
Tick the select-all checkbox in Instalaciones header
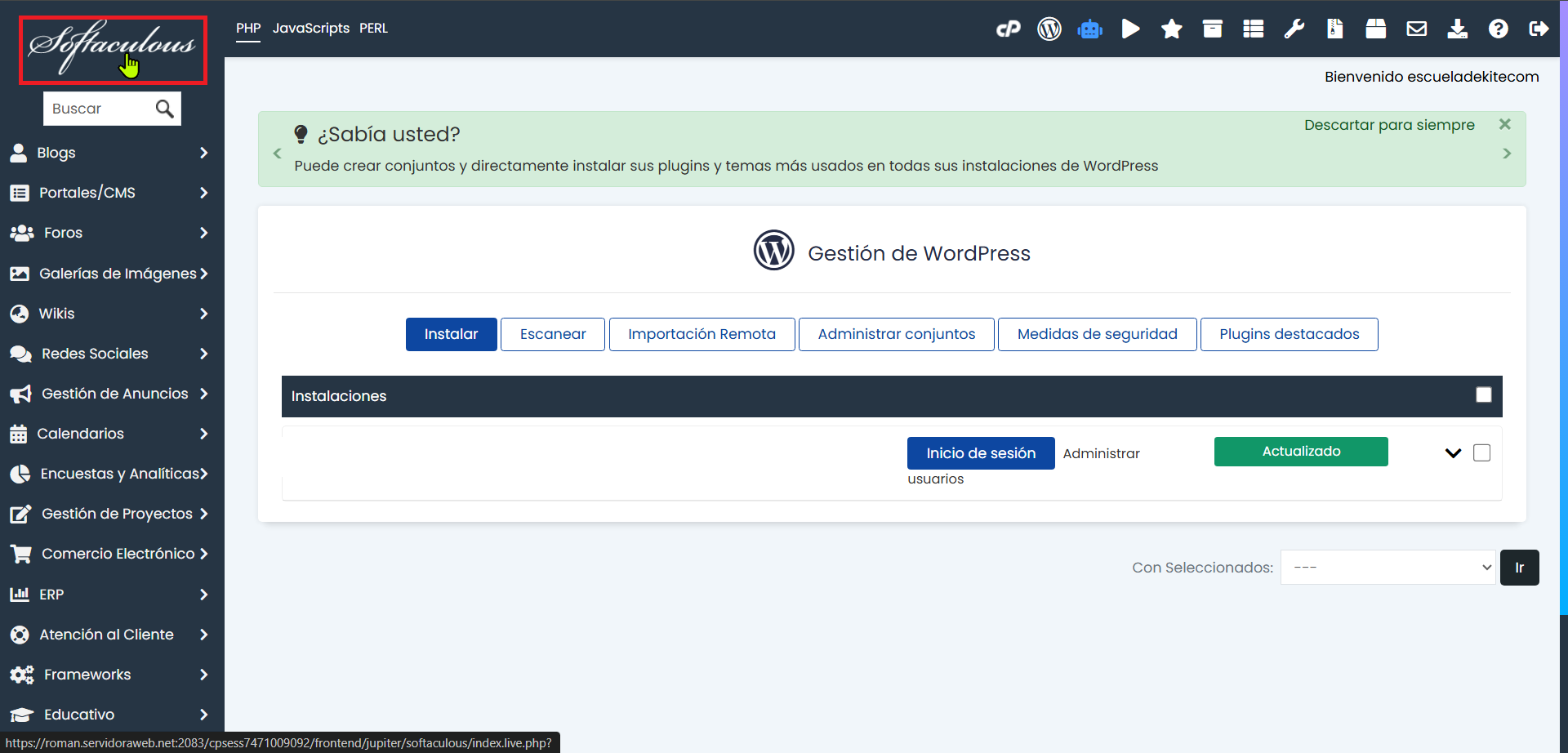(x=1484, y=395)
